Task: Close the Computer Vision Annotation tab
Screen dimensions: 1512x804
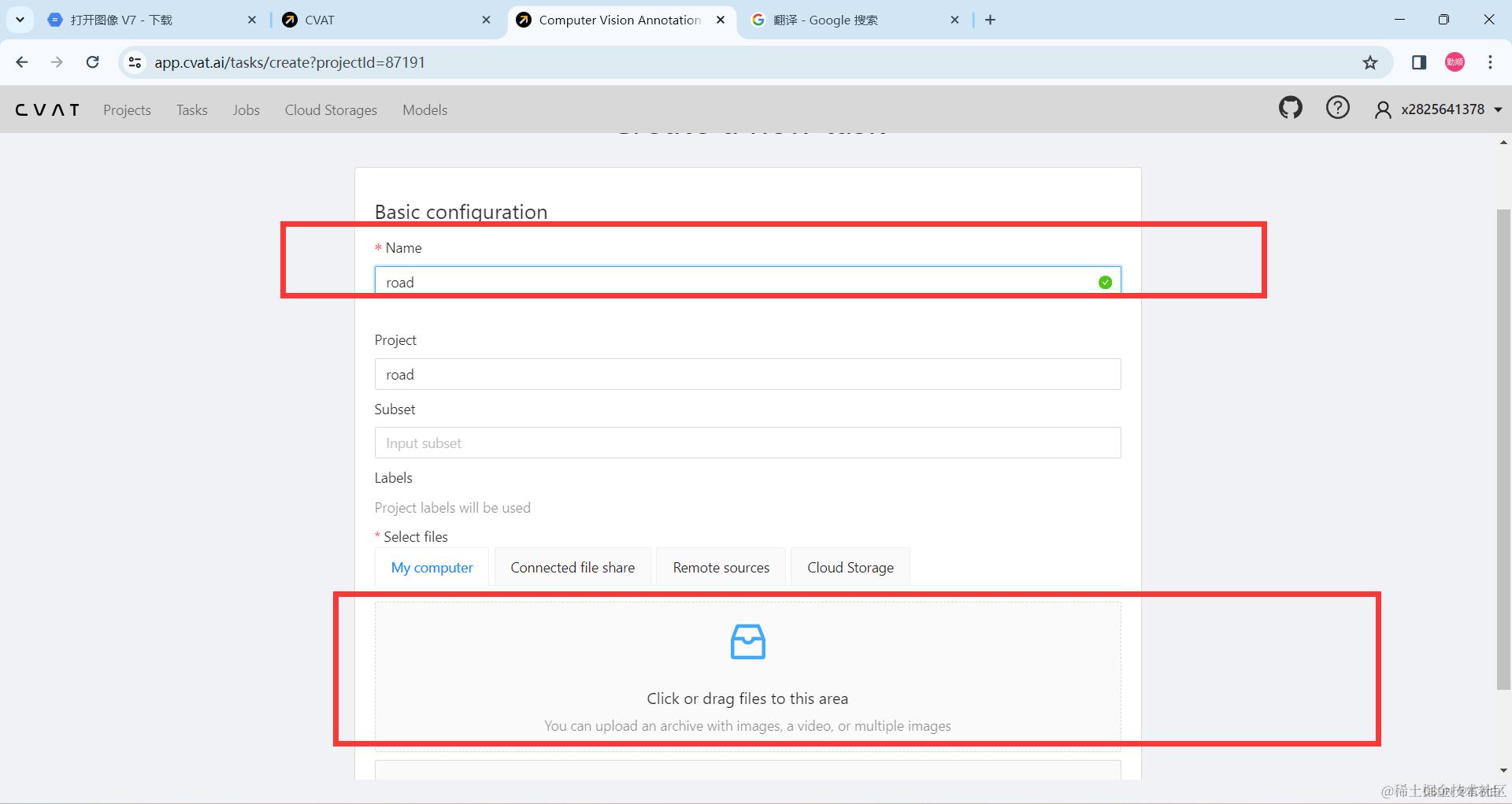Action: (x=721, y=20)
